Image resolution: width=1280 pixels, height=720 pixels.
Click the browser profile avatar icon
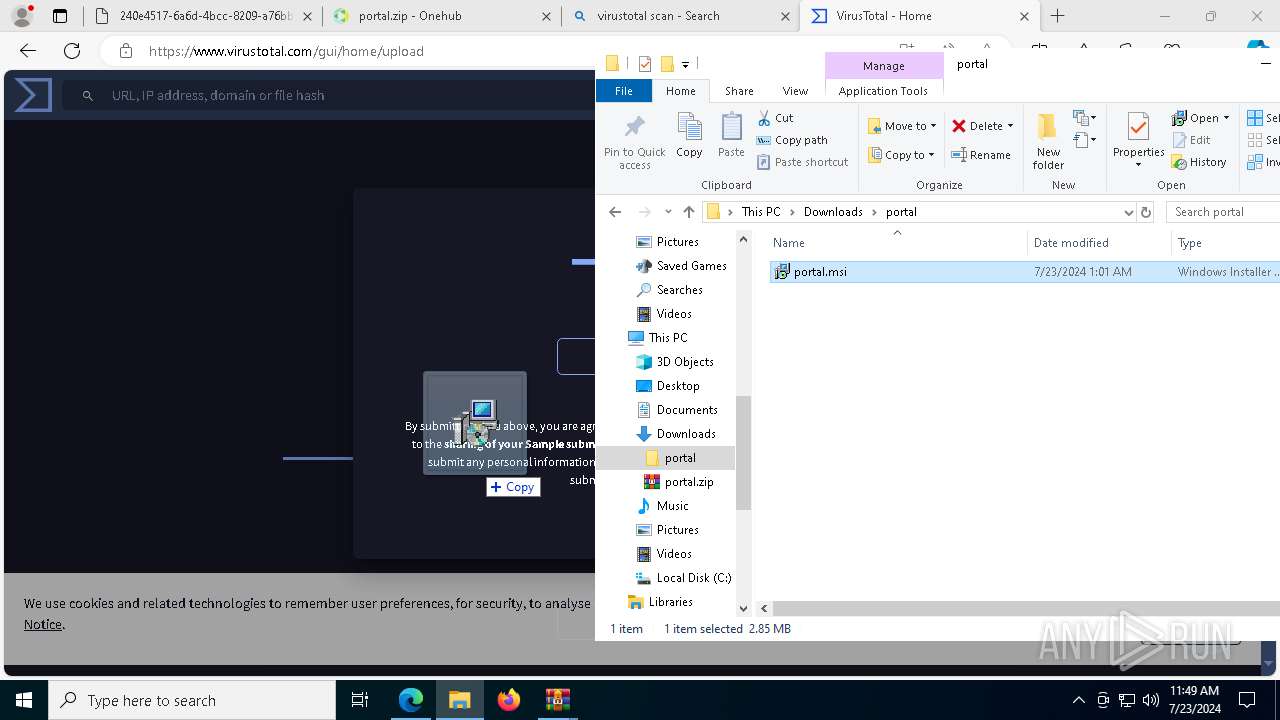pyautogui.click(x=22, y=16)
